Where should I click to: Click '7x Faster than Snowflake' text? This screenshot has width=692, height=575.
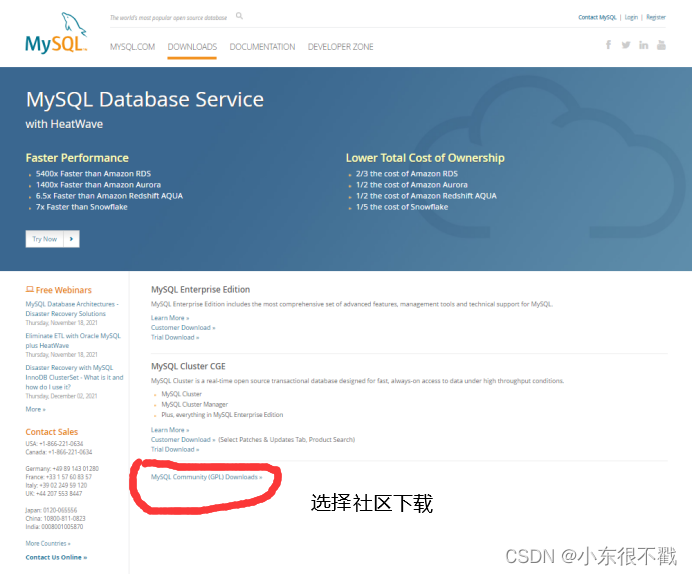coord(82,207)
